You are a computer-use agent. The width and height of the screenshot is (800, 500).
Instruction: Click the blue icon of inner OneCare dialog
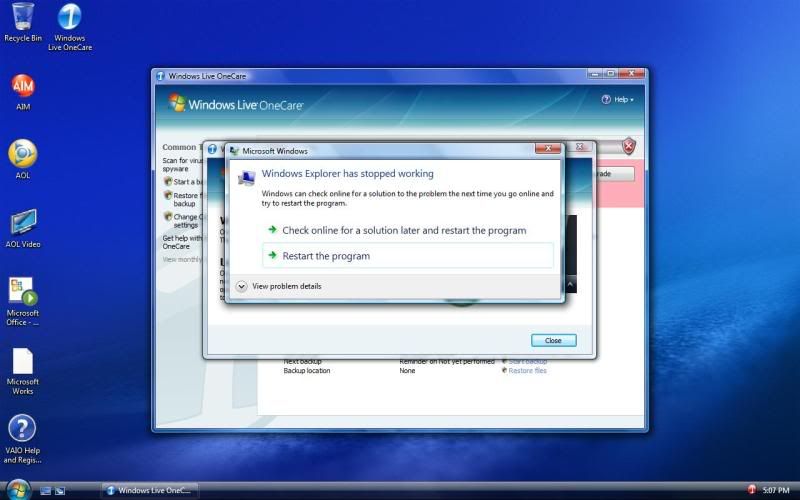(212, 149)
